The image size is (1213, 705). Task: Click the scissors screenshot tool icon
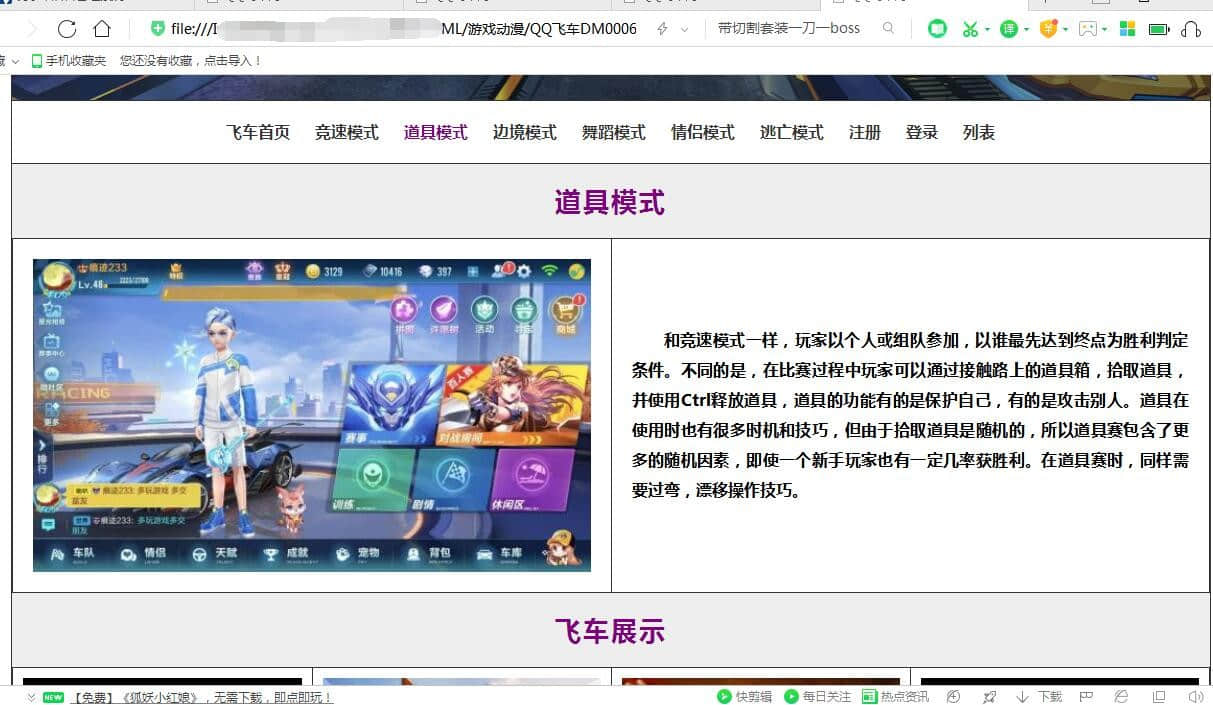[969, 29]
